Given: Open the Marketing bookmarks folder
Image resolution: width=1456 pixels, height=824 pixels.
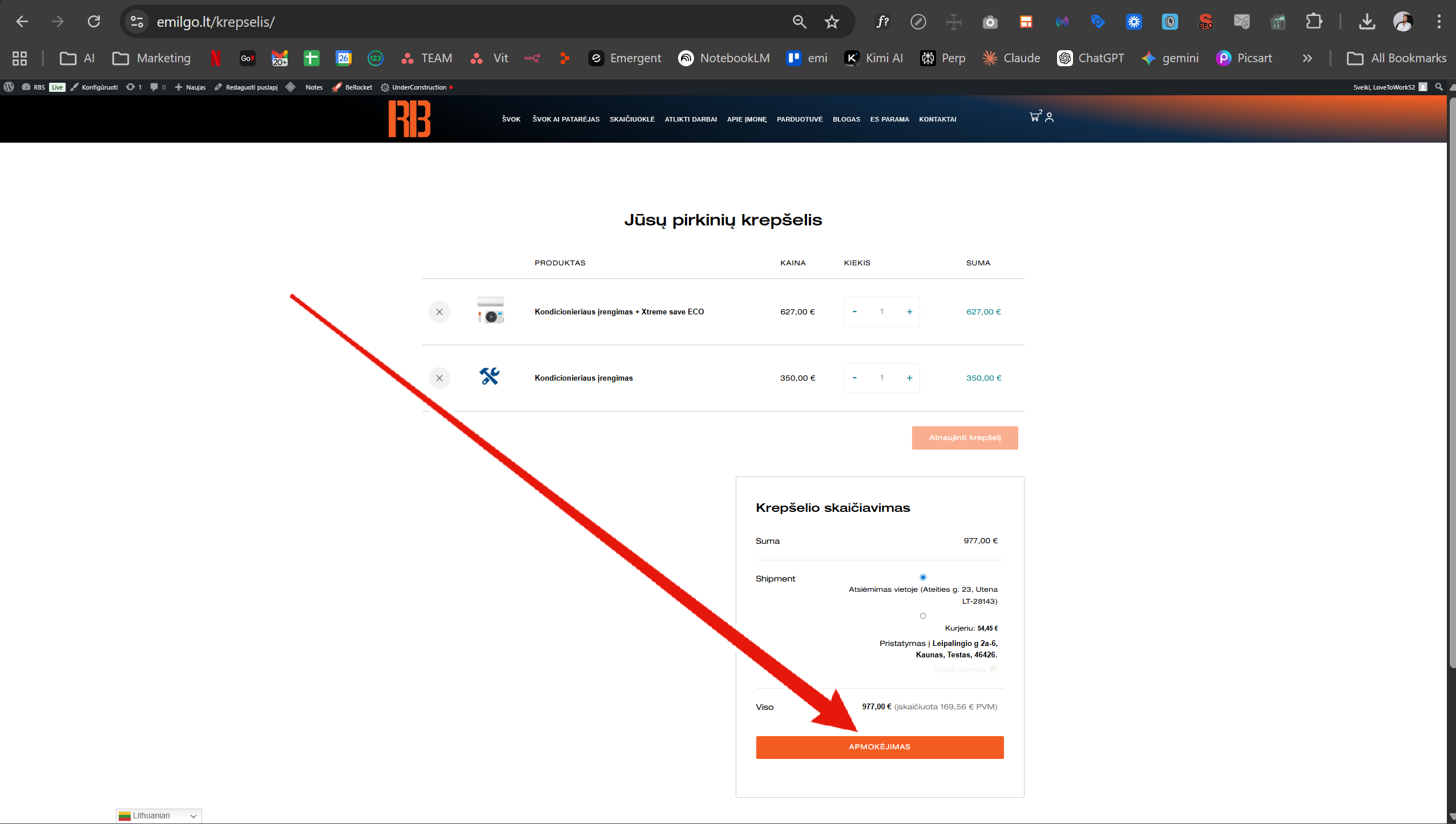Looking at the screenshot, I should (x=152, y=58).
